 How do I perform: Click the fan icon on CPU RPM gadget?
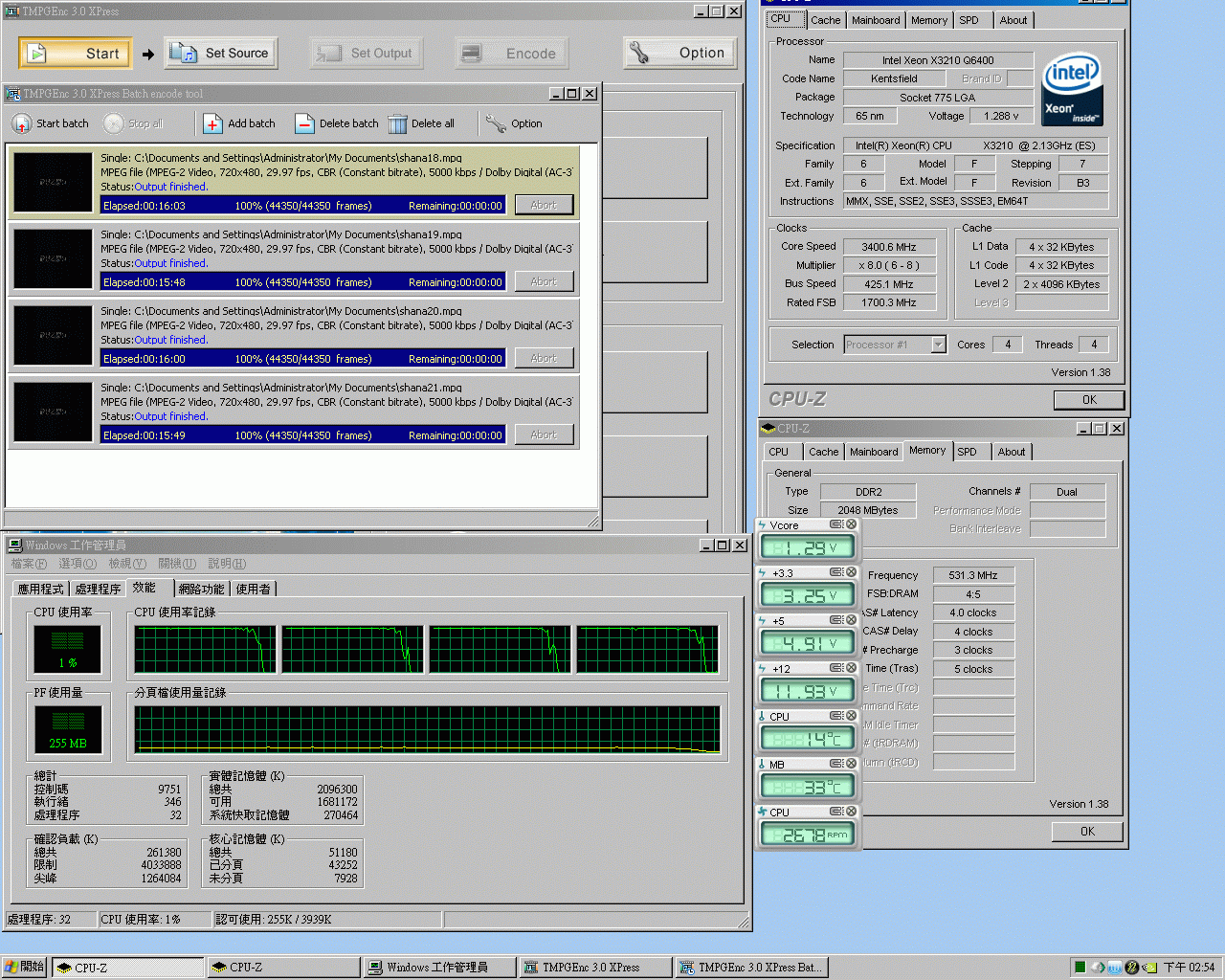[763, 813]
